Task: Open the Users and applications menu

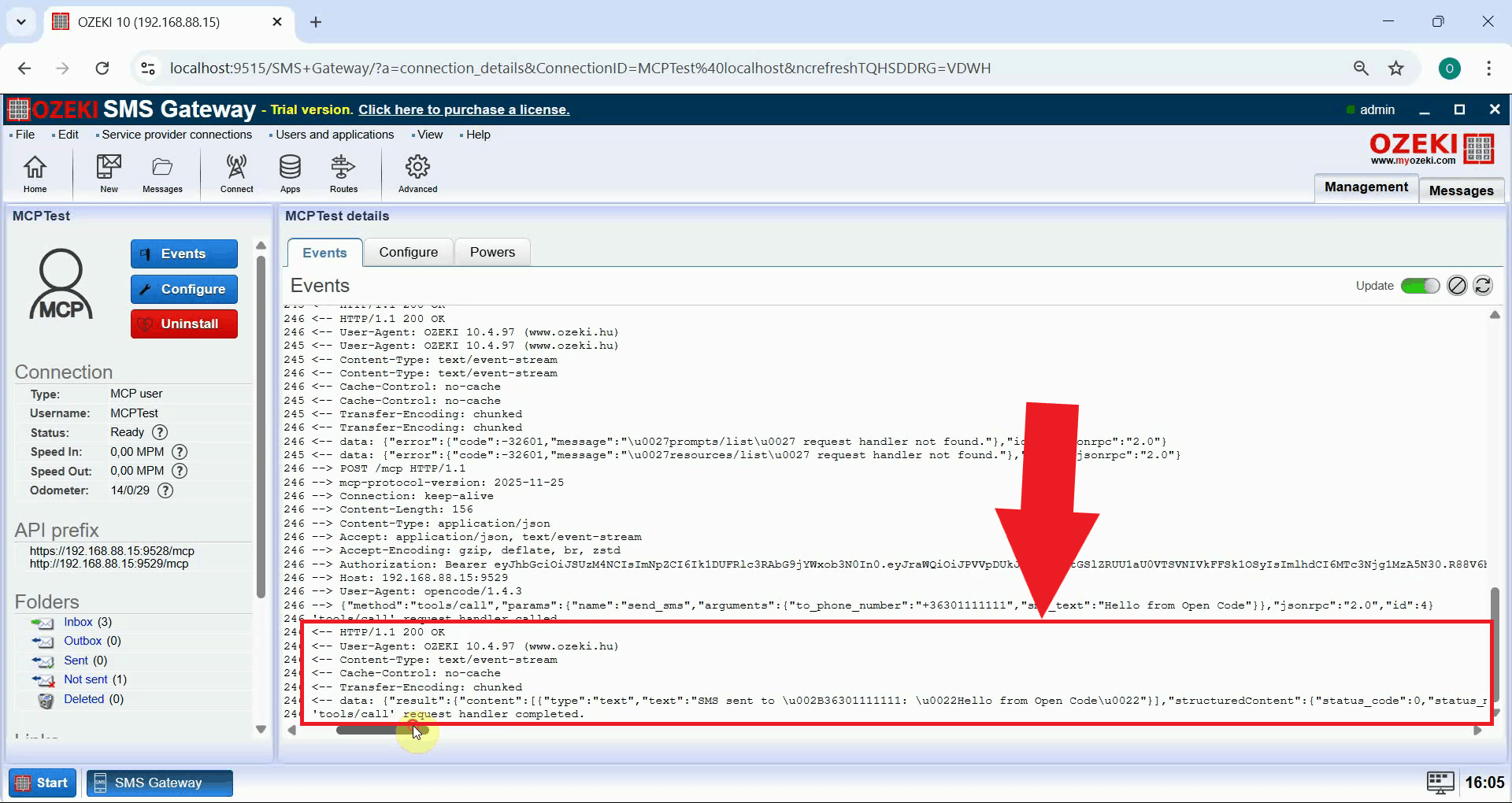Action: coord(334,135)
